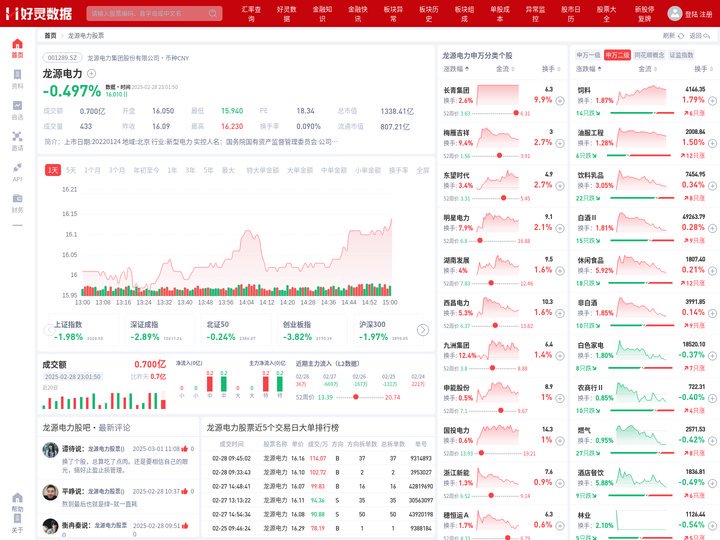Open 板块异常 in top menu
720x540 pixels.
point(393,14)
